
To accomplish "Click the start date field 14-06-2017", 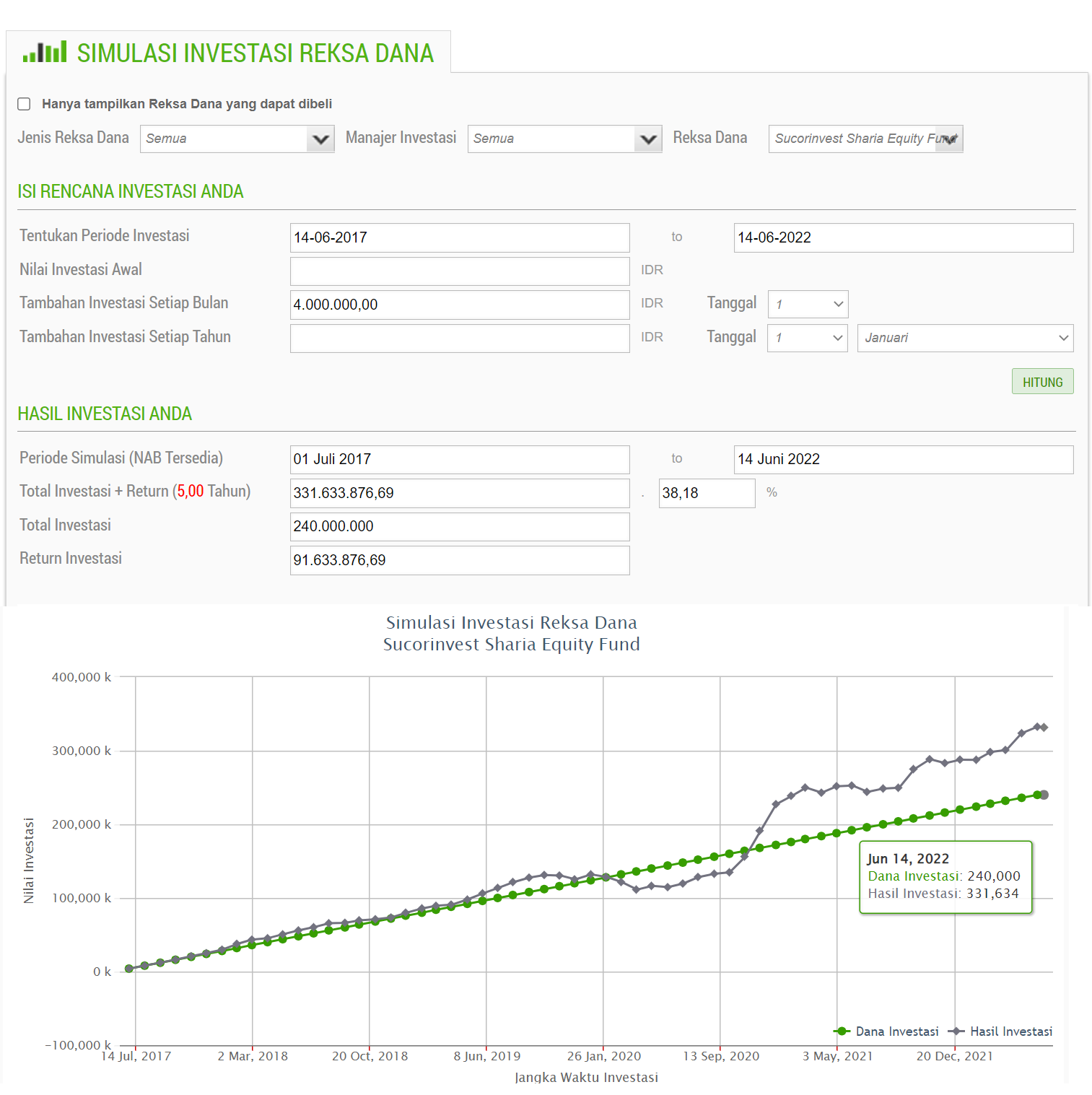I will pos(460,237).
